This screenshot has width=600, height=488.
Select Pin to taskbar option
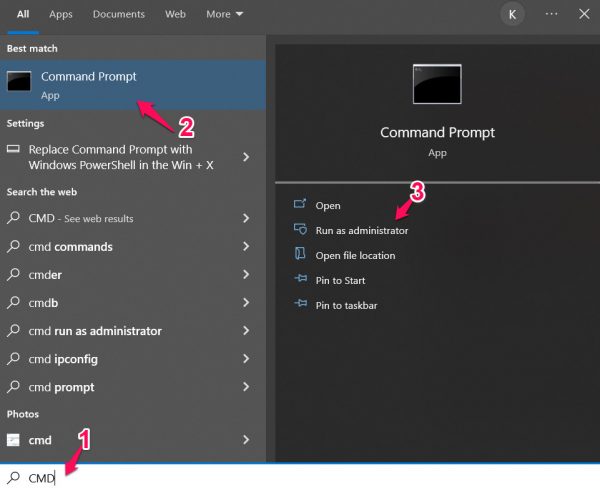pyautogui.click(x=346, y=305)
